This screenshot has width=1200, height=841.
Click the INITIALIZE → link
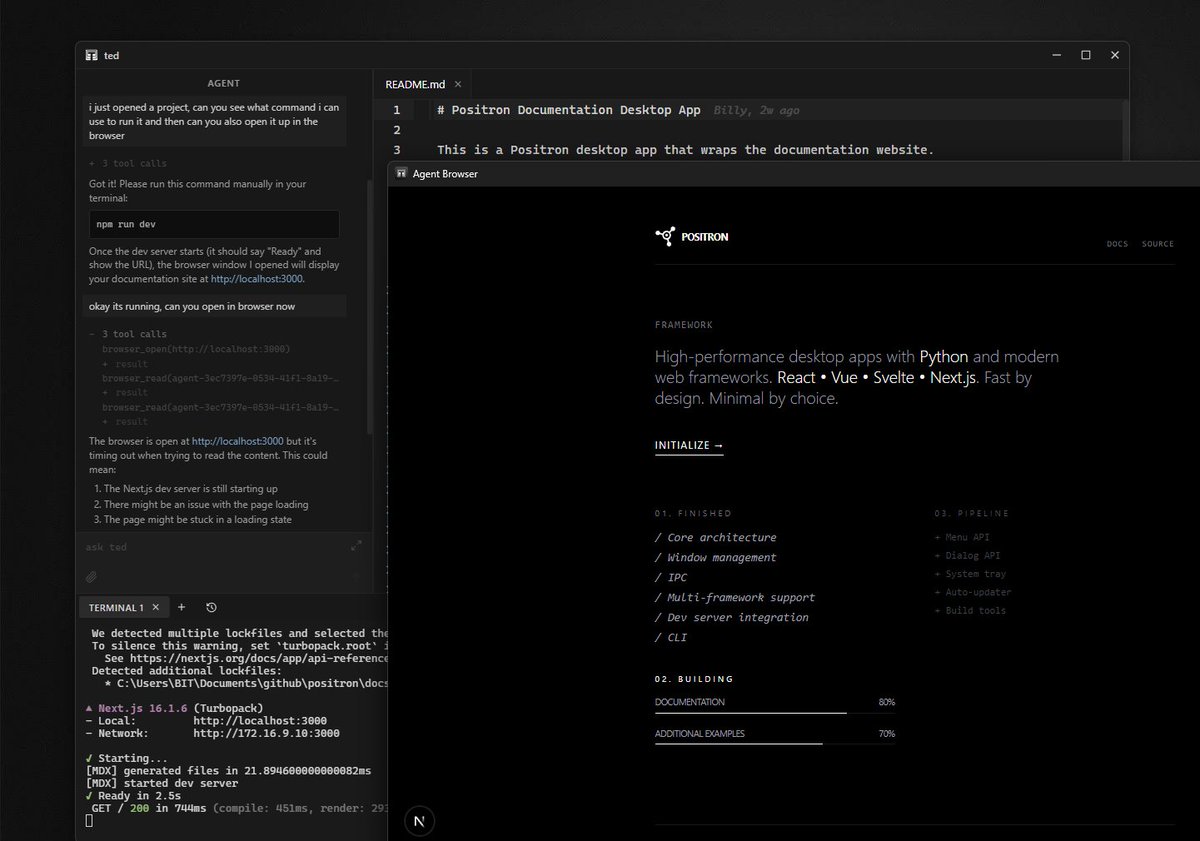tap(689, 446)
